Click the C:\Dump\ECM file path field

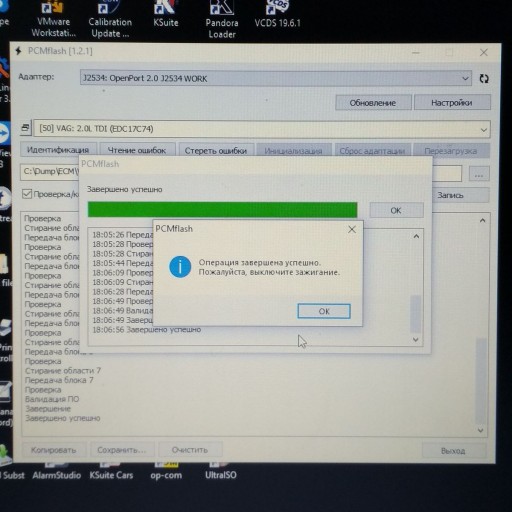(50, 172)
